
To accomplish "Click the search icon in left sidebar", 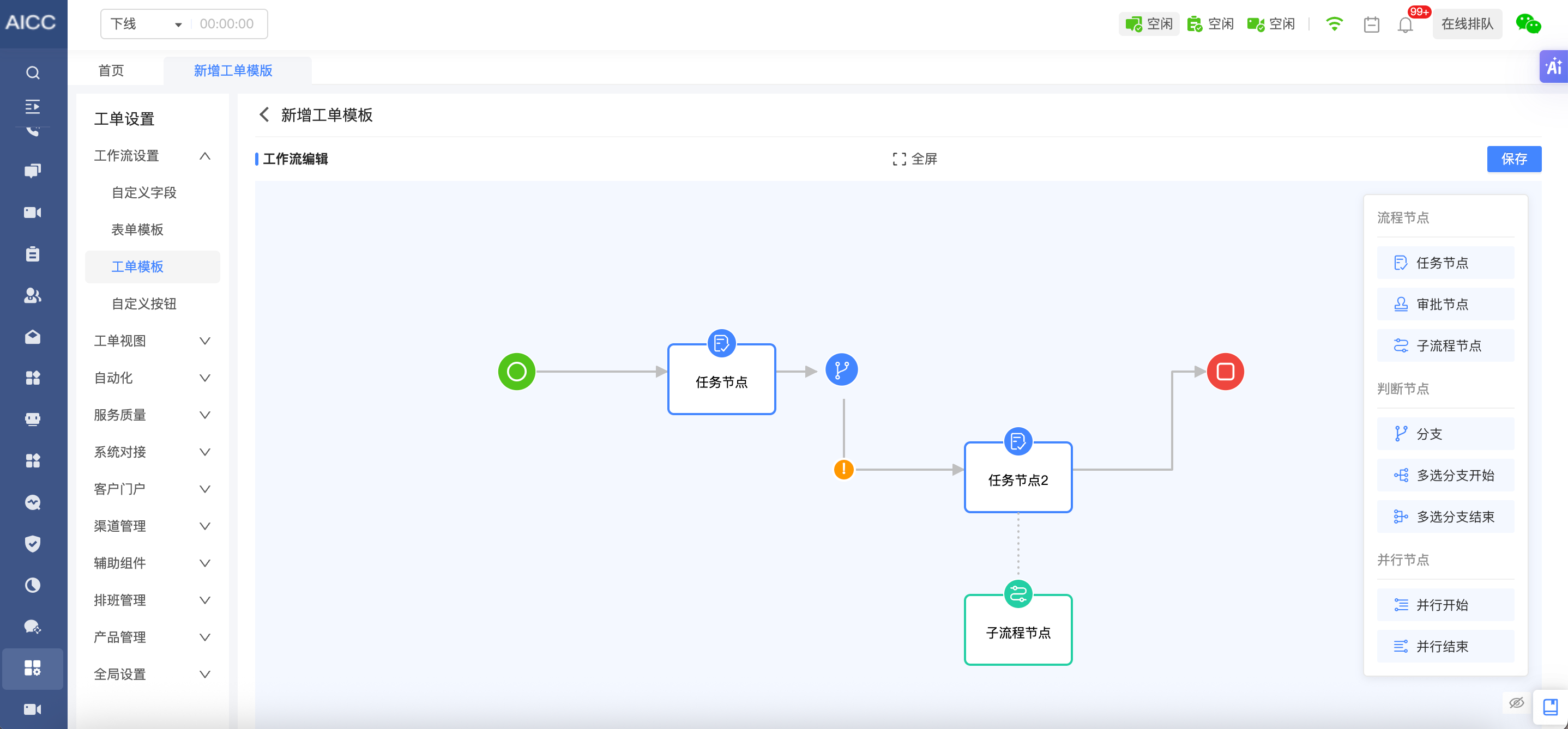I will [x=33, y=73].
